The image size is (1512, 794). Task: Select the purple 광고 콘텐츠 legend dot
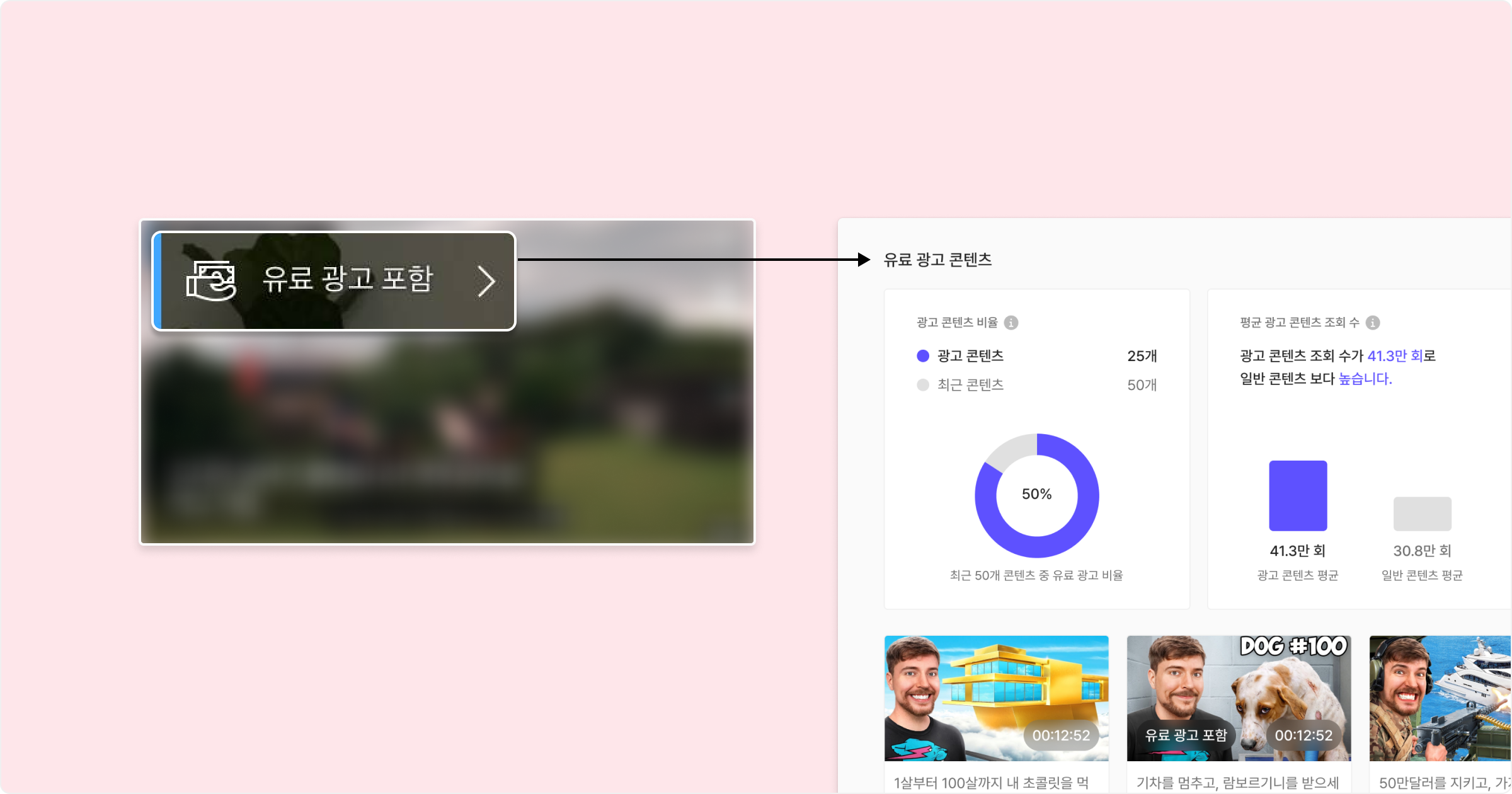(x=923, y=356)
